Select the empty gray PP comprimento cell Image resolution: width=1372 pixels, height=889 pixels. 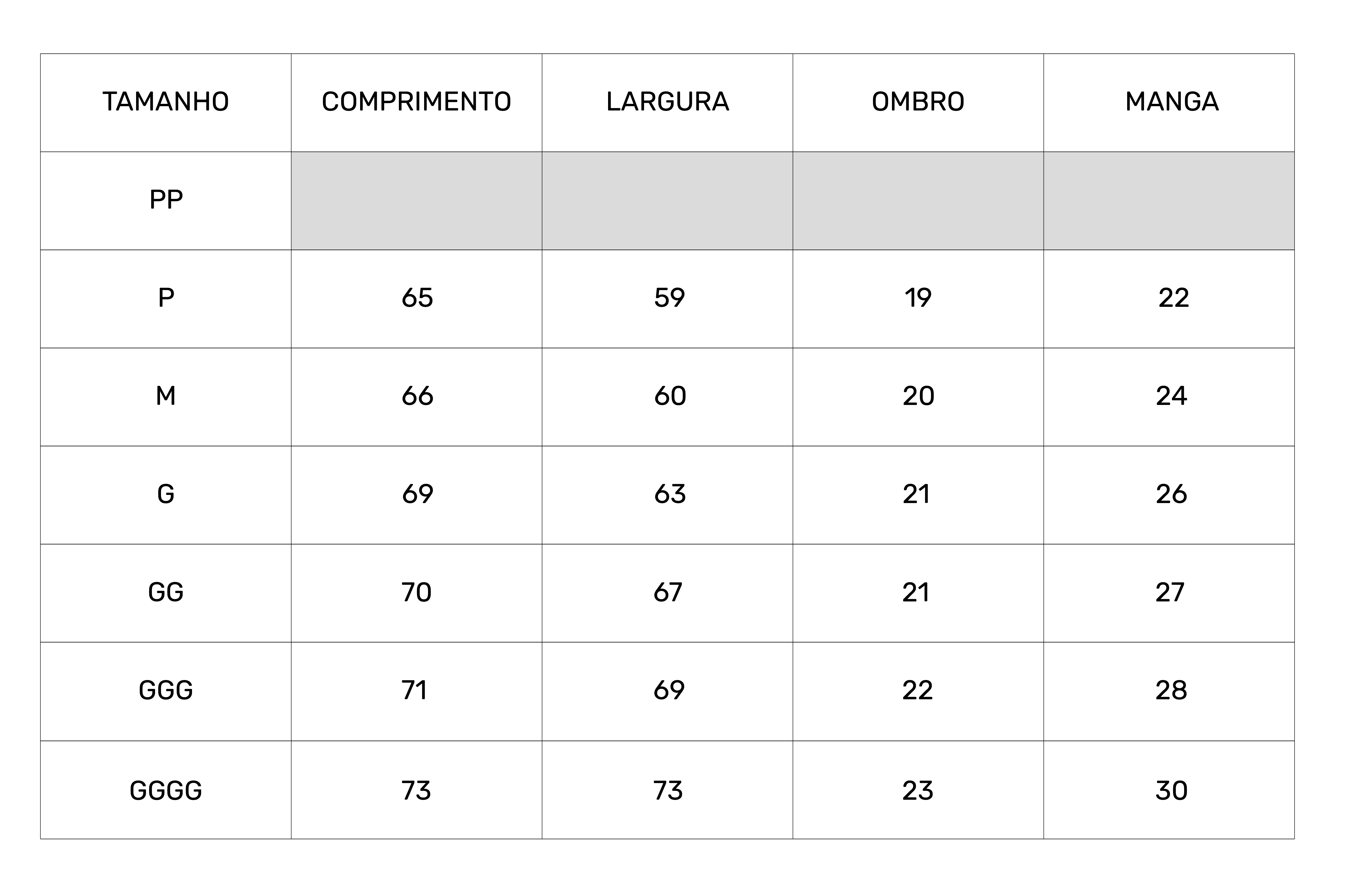(x=416, y=201)
